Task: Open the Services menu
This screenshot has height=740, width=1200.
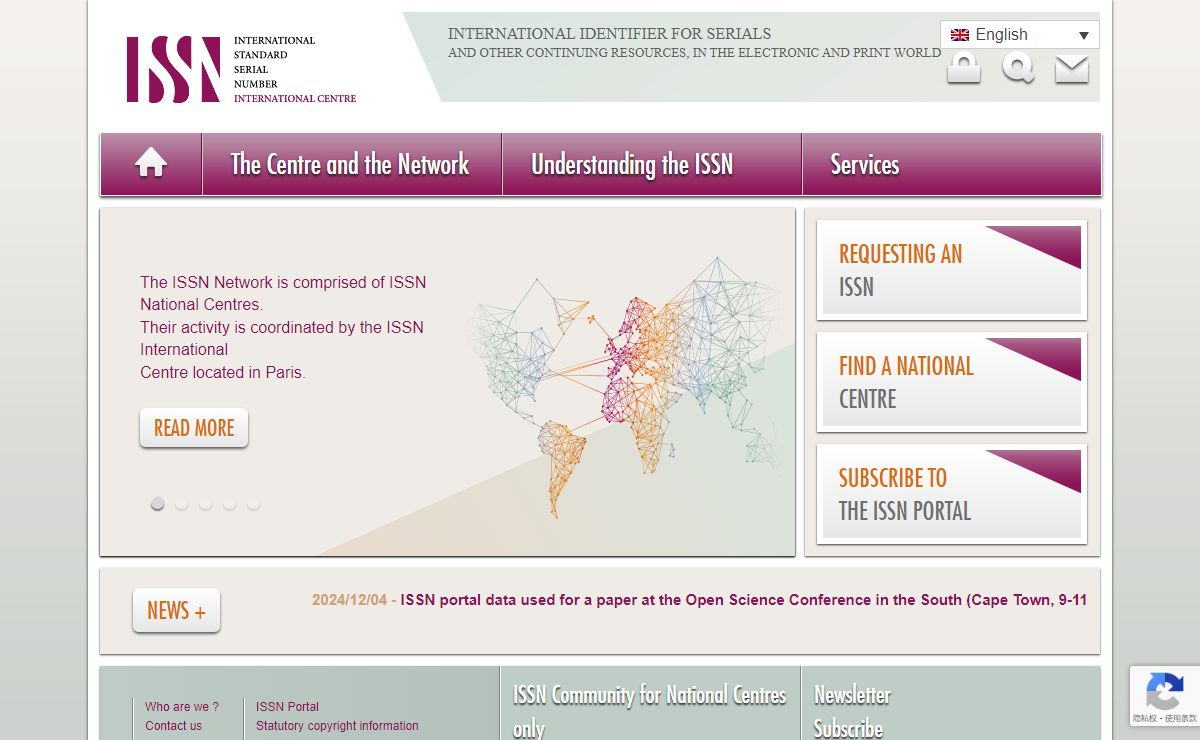Action: coord(951,164)
